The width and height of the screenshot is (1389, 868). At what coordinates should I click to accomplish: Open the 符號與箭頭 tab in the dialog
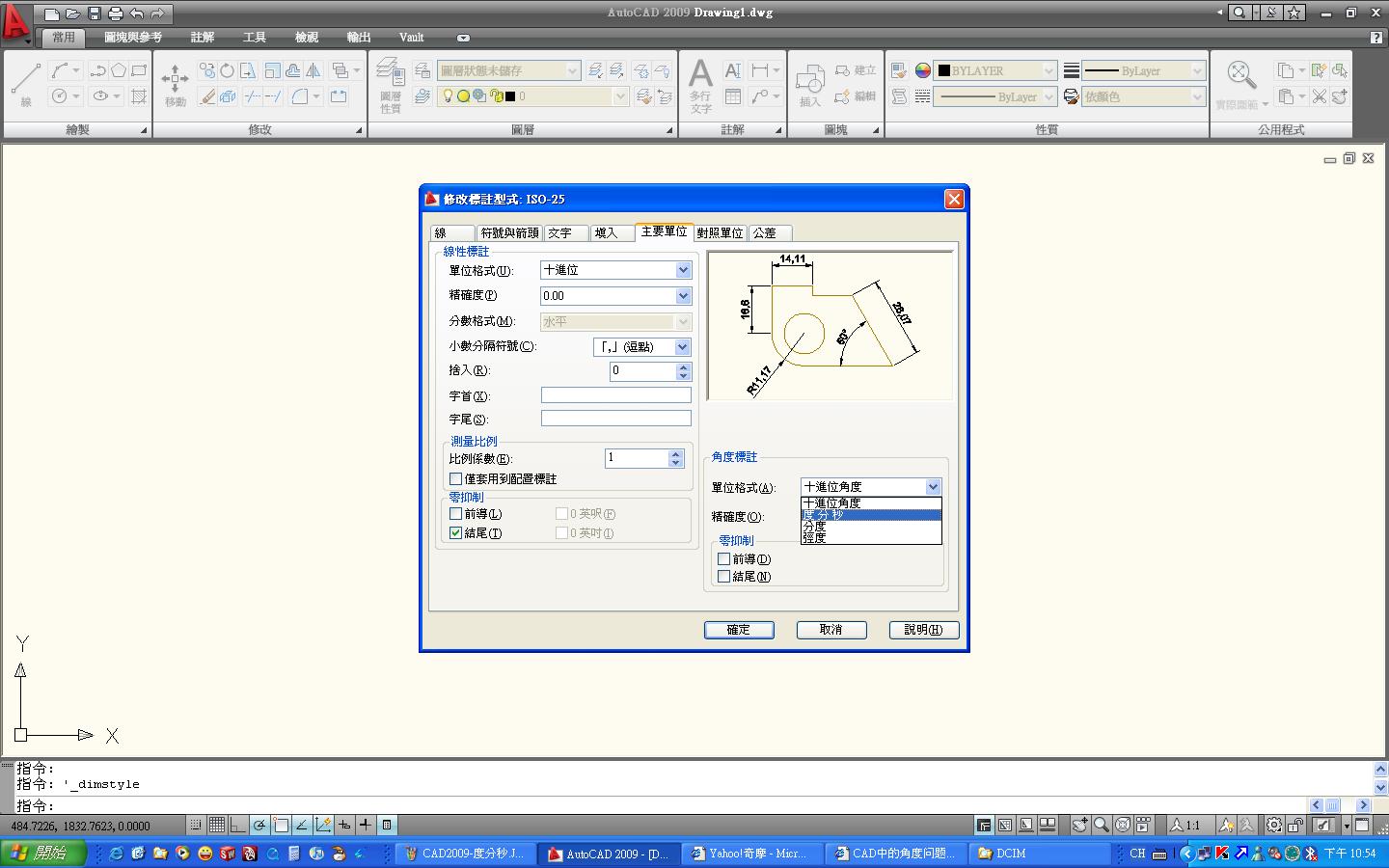click(x=510, y=232)
